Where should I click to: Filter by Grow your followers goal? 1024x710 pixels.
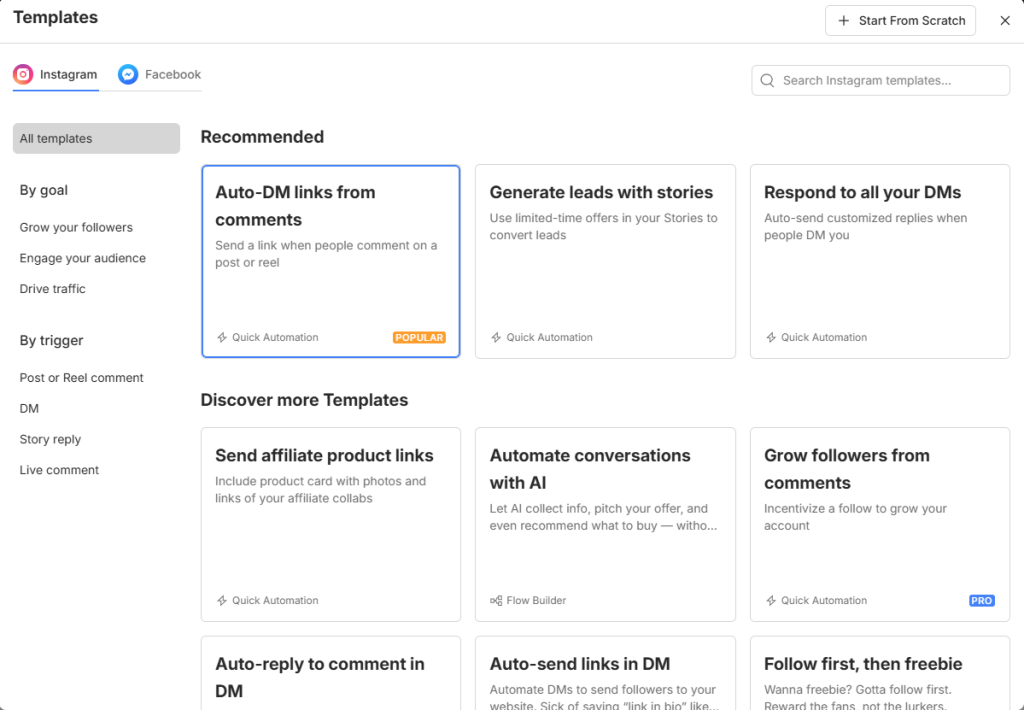tap(76, 227)
